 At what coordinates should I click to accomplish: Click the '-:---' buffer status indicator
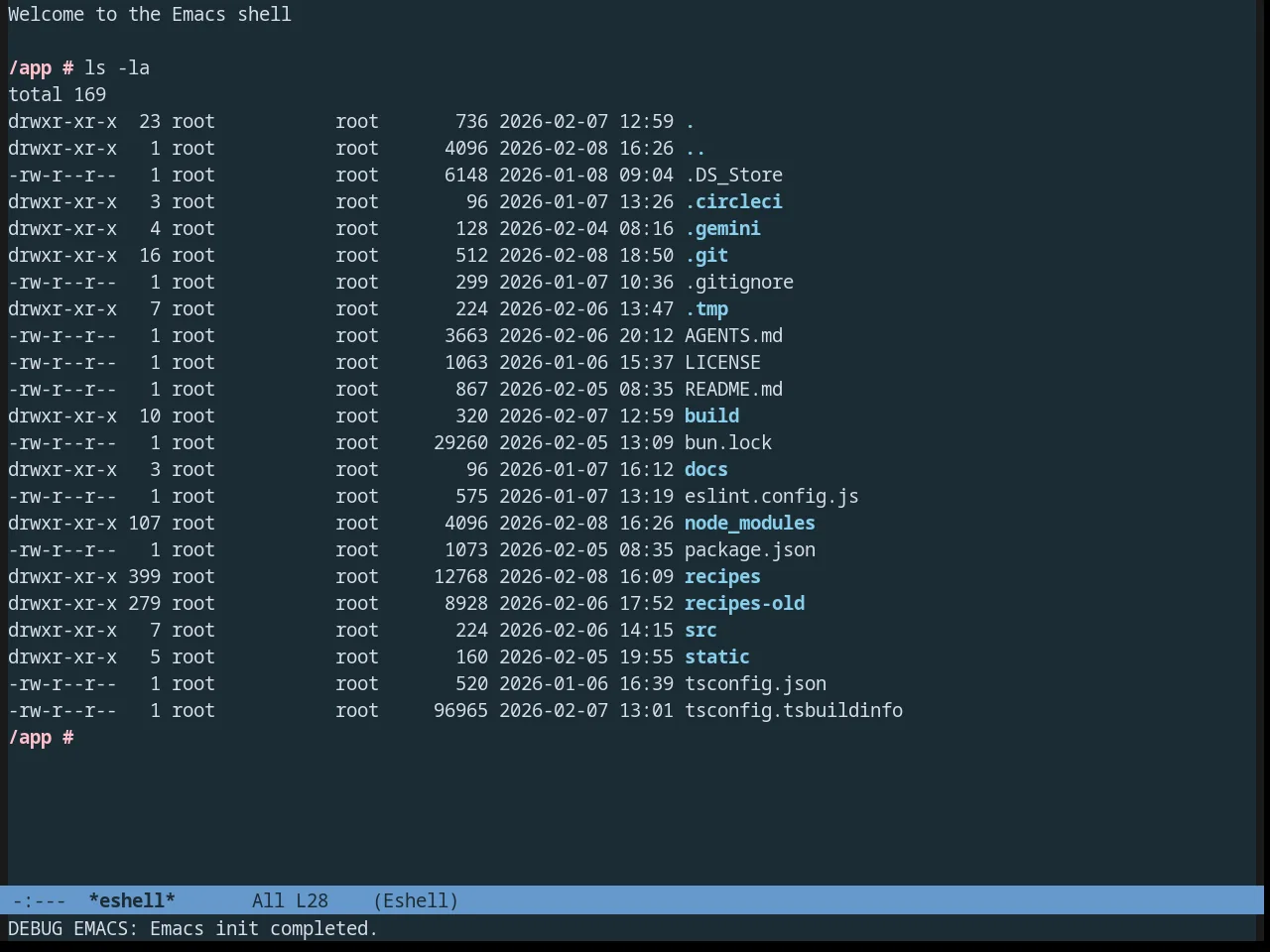coord(40,900)
